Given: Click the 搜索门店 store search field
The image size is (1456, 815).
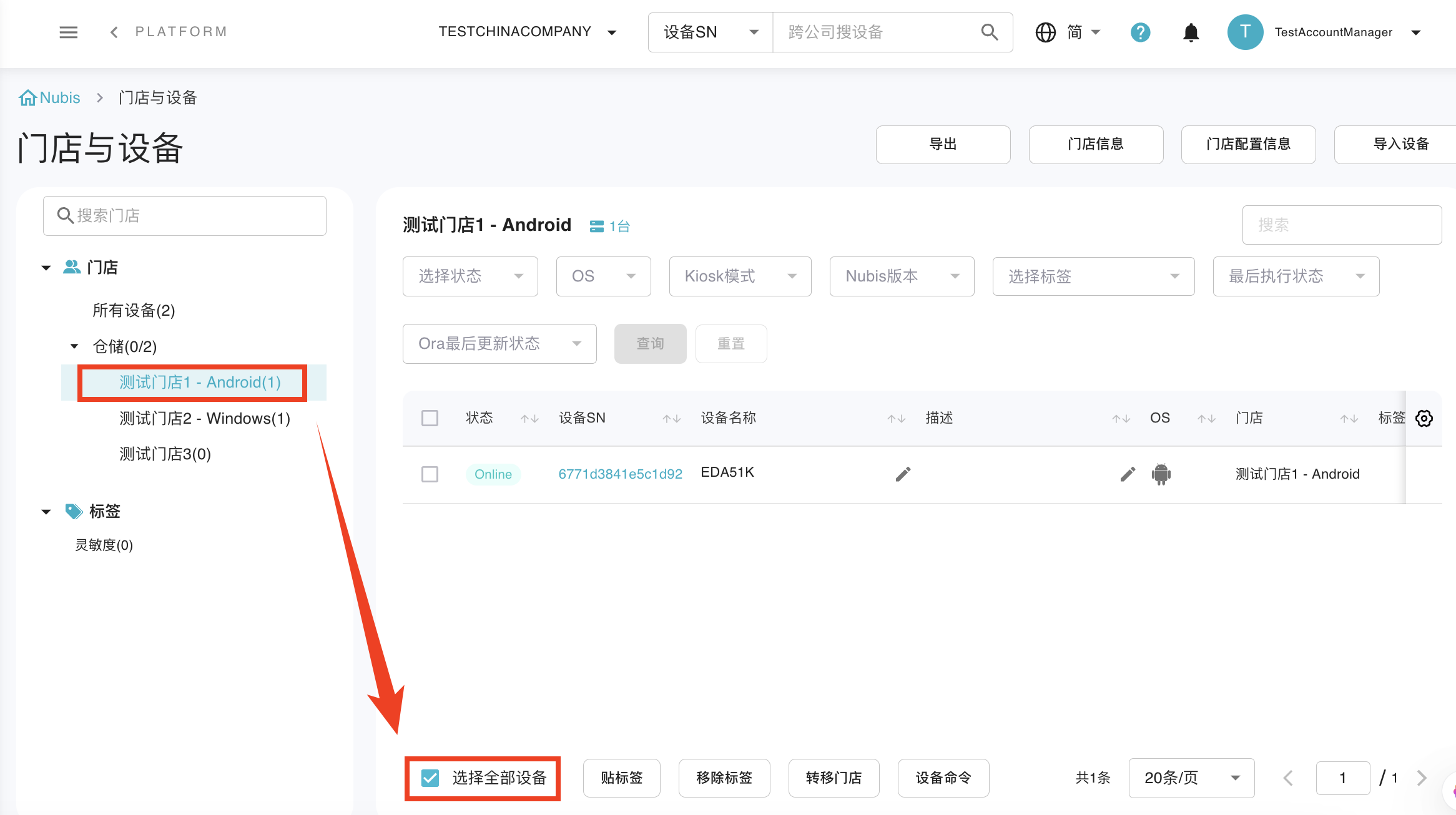Looking at the screenshot, I should point(185,216).
